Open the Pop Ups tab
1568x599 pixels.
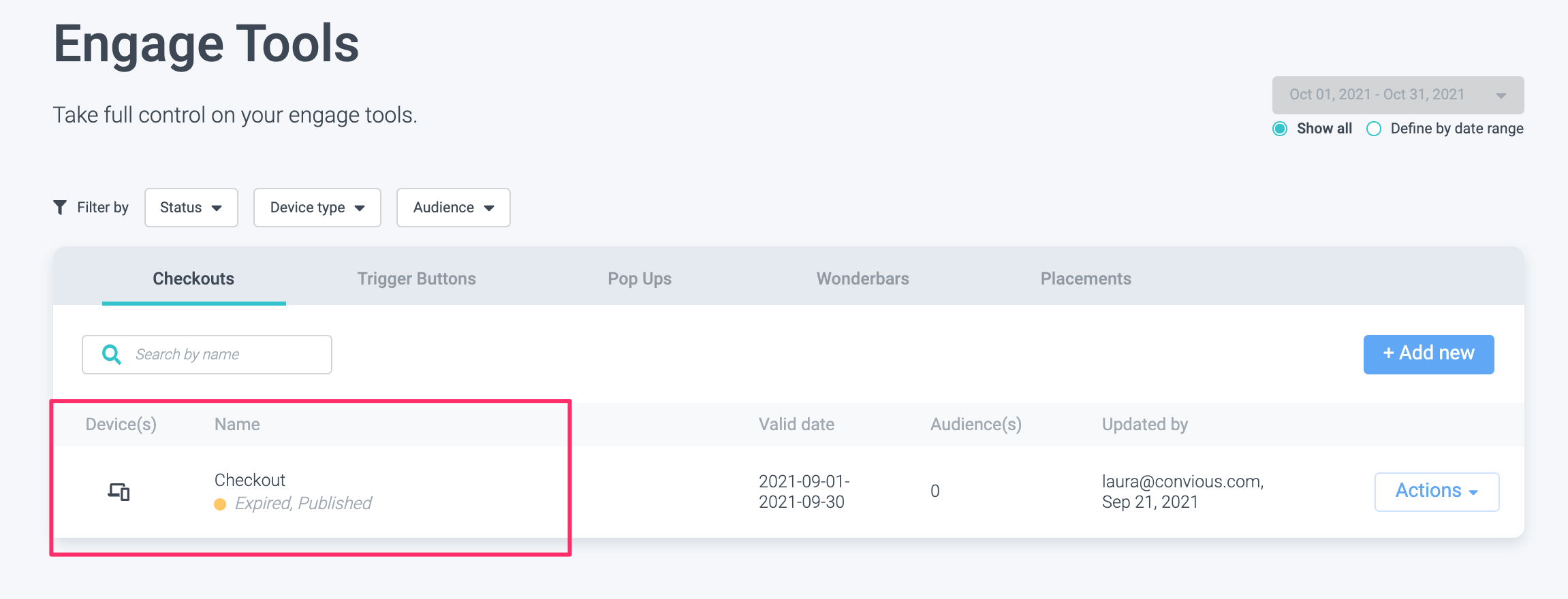tap(639, 279)
